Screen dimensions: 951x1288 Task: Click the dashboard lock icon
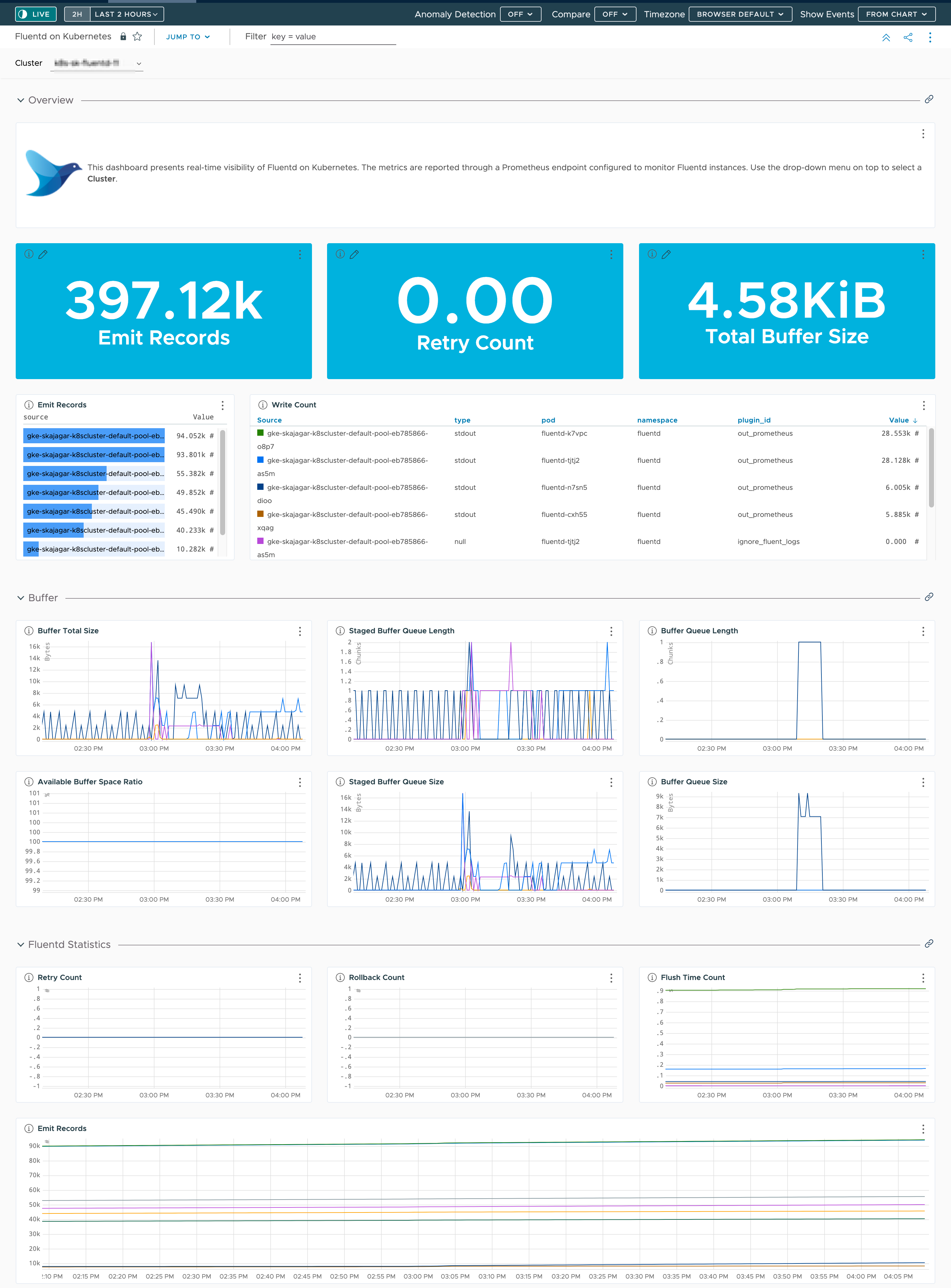123,36
